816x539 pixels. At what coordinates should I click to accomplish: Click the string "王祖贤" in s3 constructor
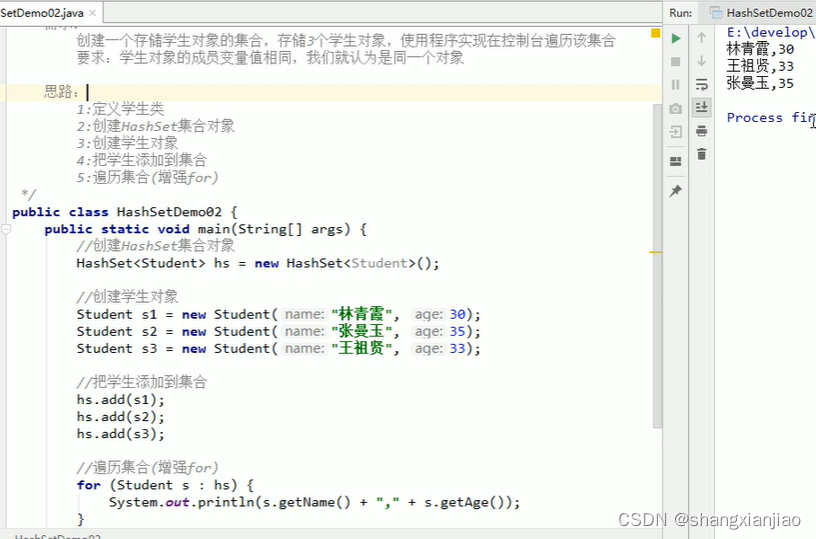361,349
